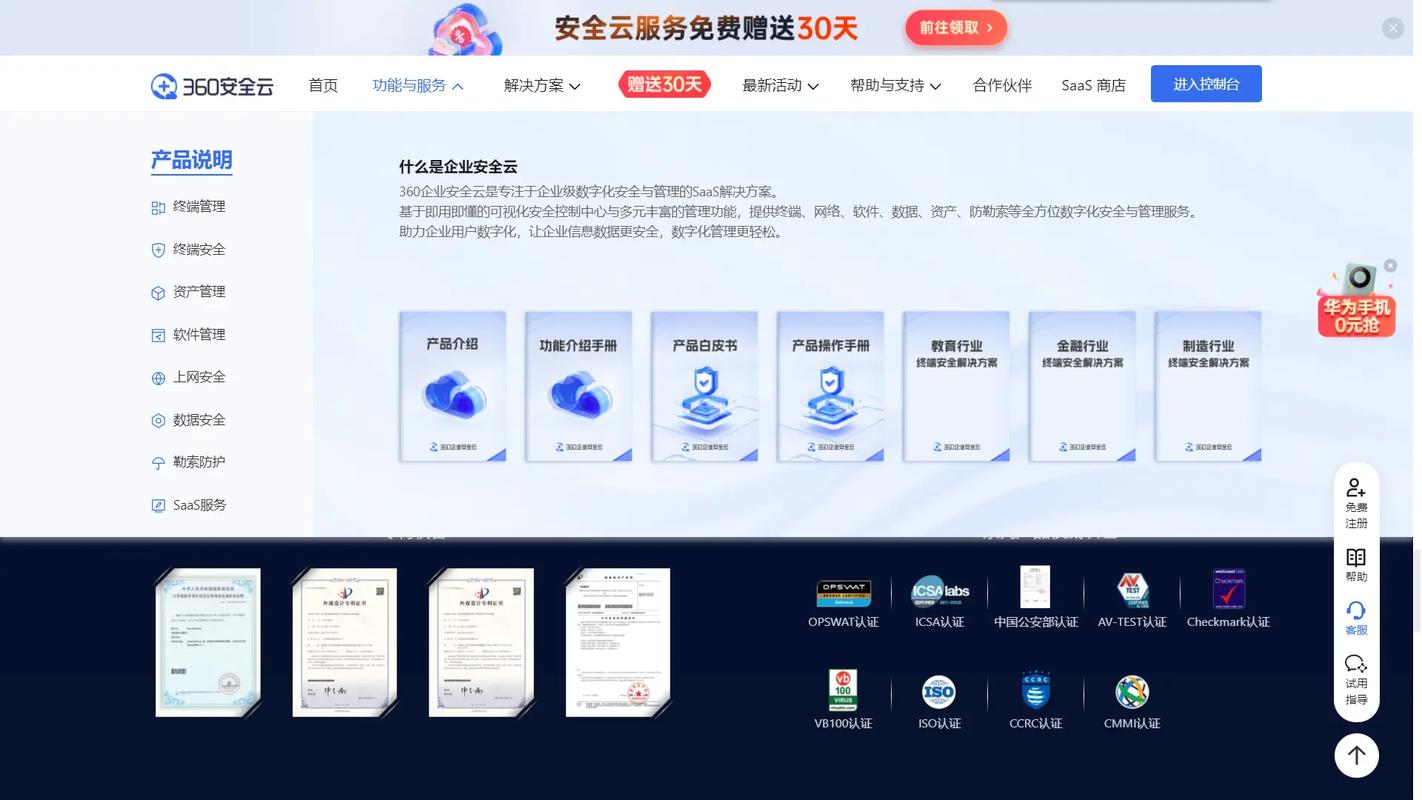Viewport: 1422px width, 800px height.
Task: Select the 终端安全 shield icon
Action: (x=158, y=250)
